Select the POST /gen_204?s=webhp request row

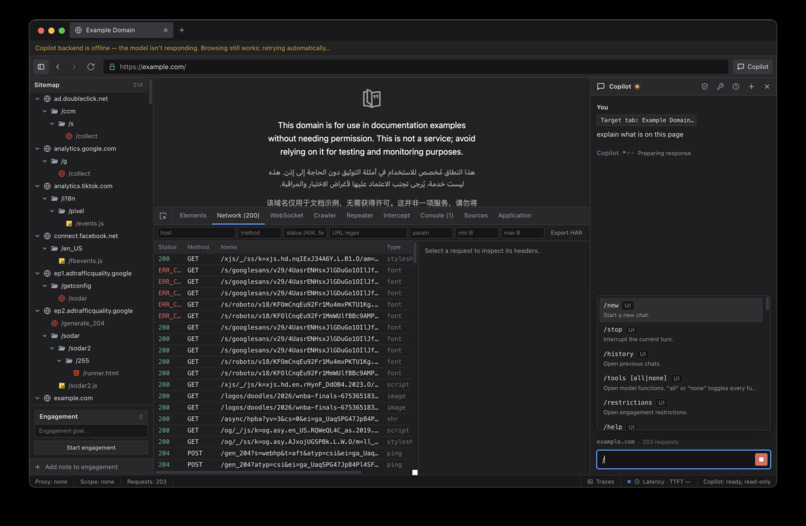(285, 454)
